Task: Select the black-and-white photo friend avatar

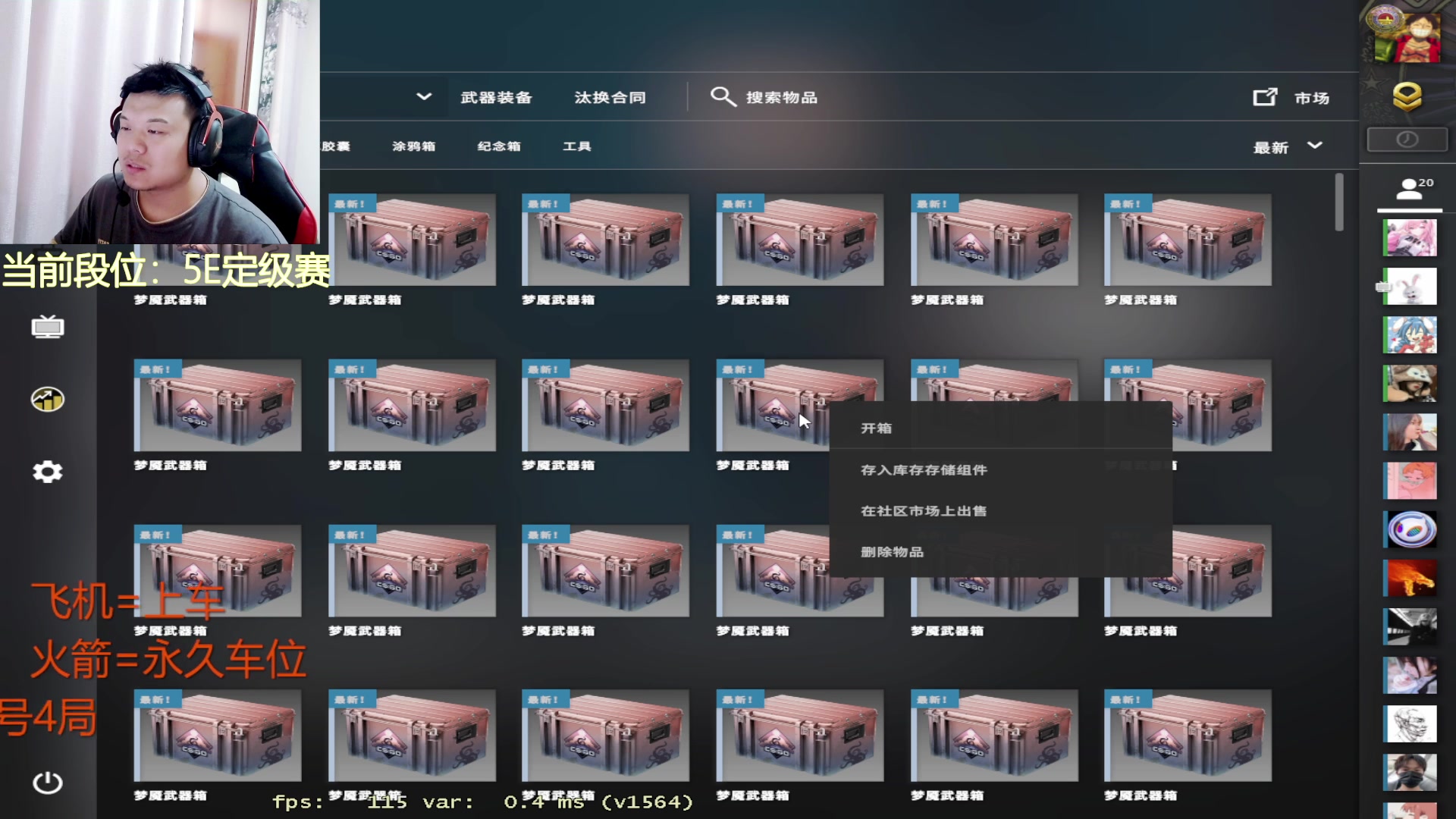Action: [x=1410, y=626]
